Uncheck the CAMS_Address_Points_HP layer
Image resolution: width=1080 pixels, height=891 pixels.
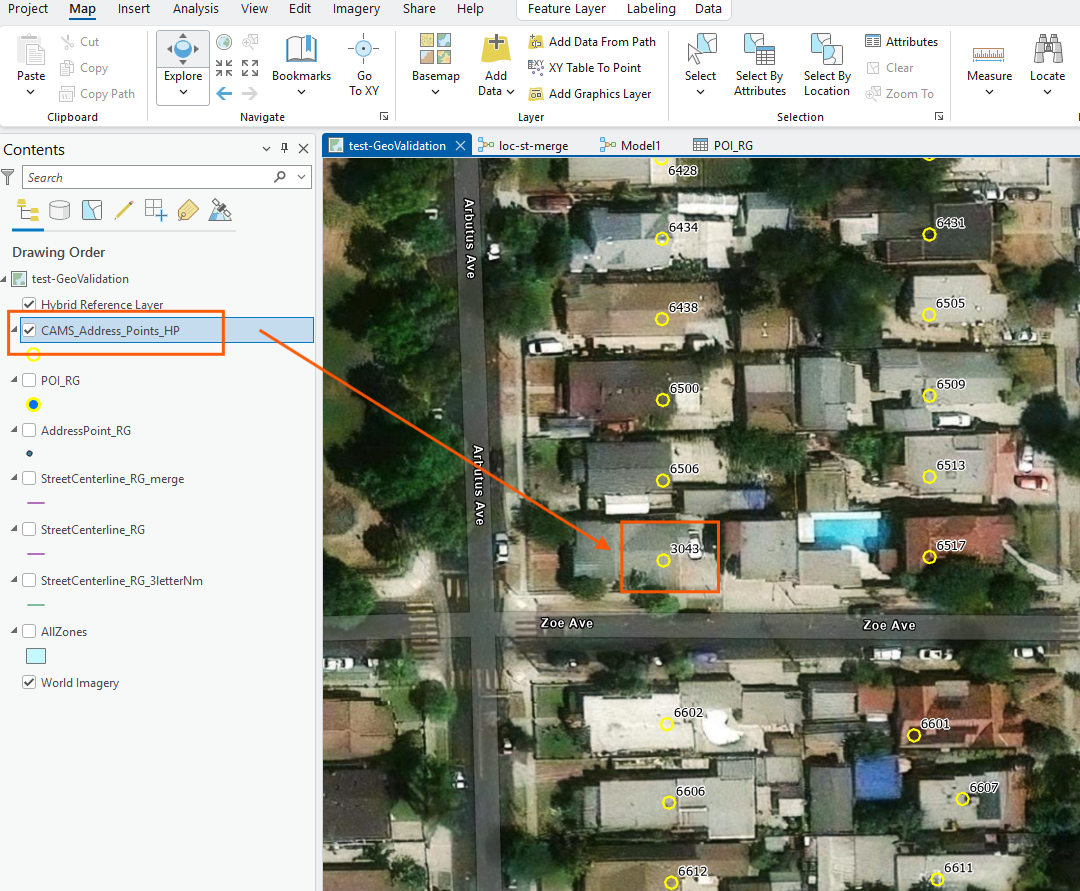tap(29, 330)
